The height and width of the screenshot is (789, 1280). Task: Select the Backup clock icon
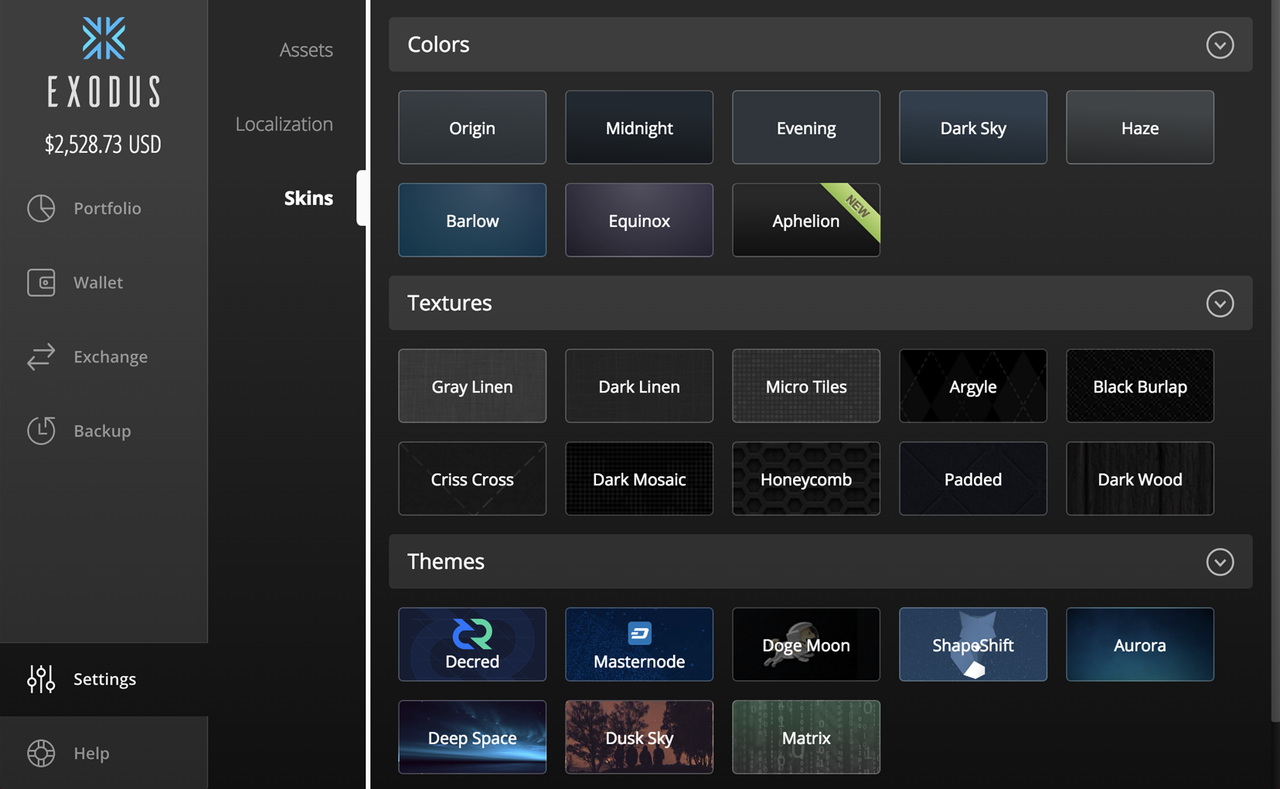tap(41, 431)
